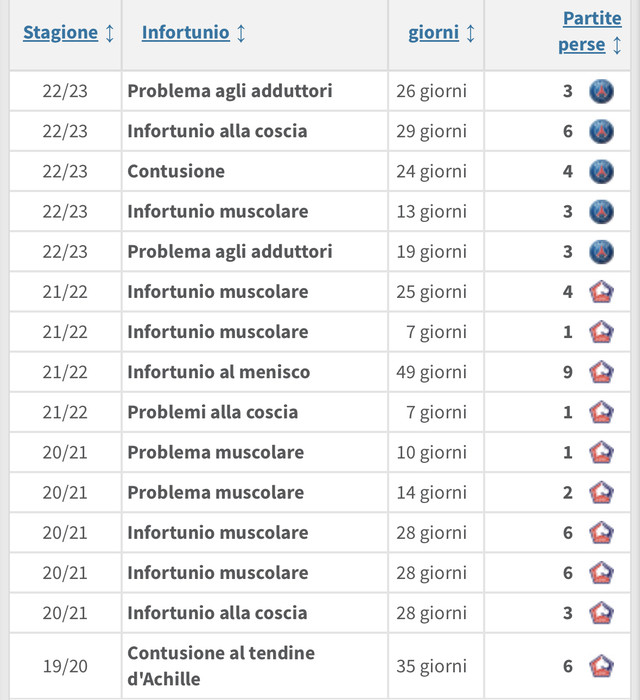Image resolution: width=640 pixels, height=700 pixels.
Task: Sort by the giorni header link
Action: coord(434,33)
